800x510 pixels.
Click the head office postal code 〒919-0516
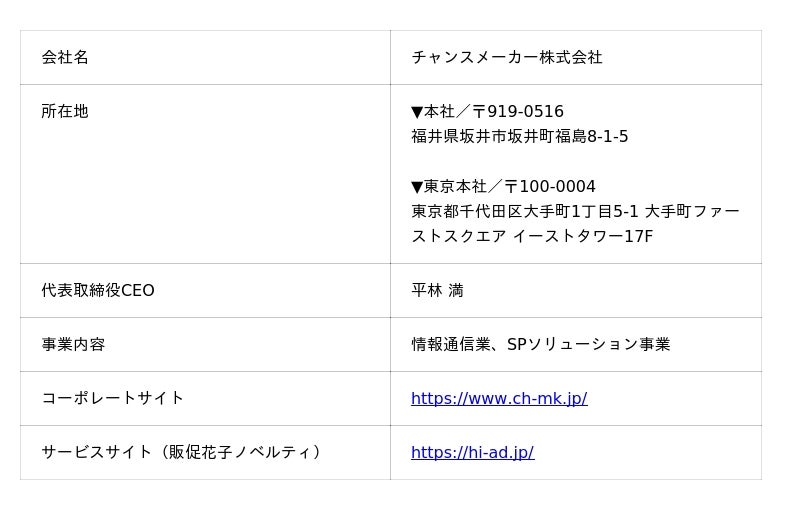click(x=517, y=111)
